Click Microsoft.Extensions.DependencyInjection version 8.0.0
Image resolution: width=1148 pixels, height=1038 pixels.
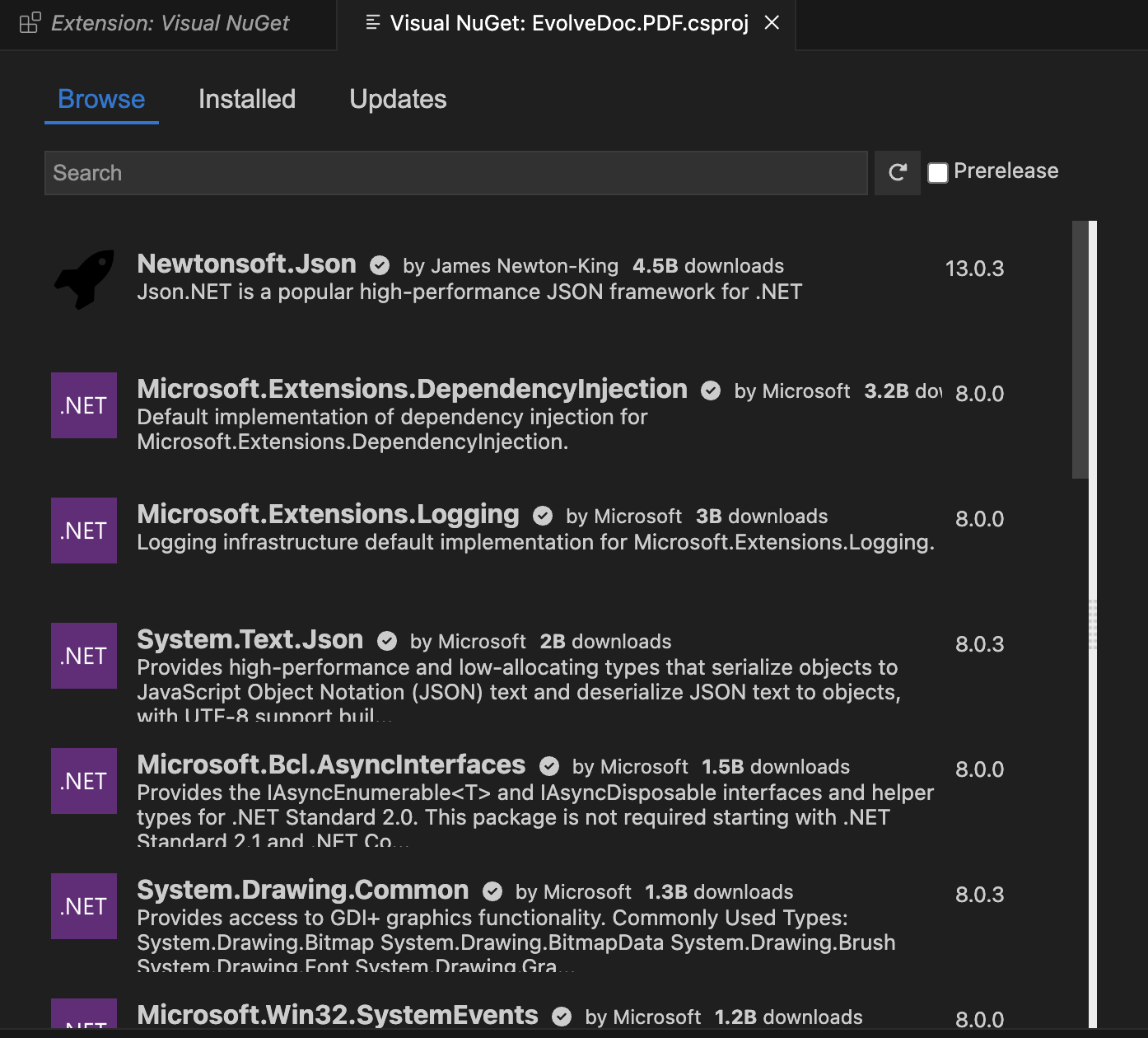pos(979,394)
